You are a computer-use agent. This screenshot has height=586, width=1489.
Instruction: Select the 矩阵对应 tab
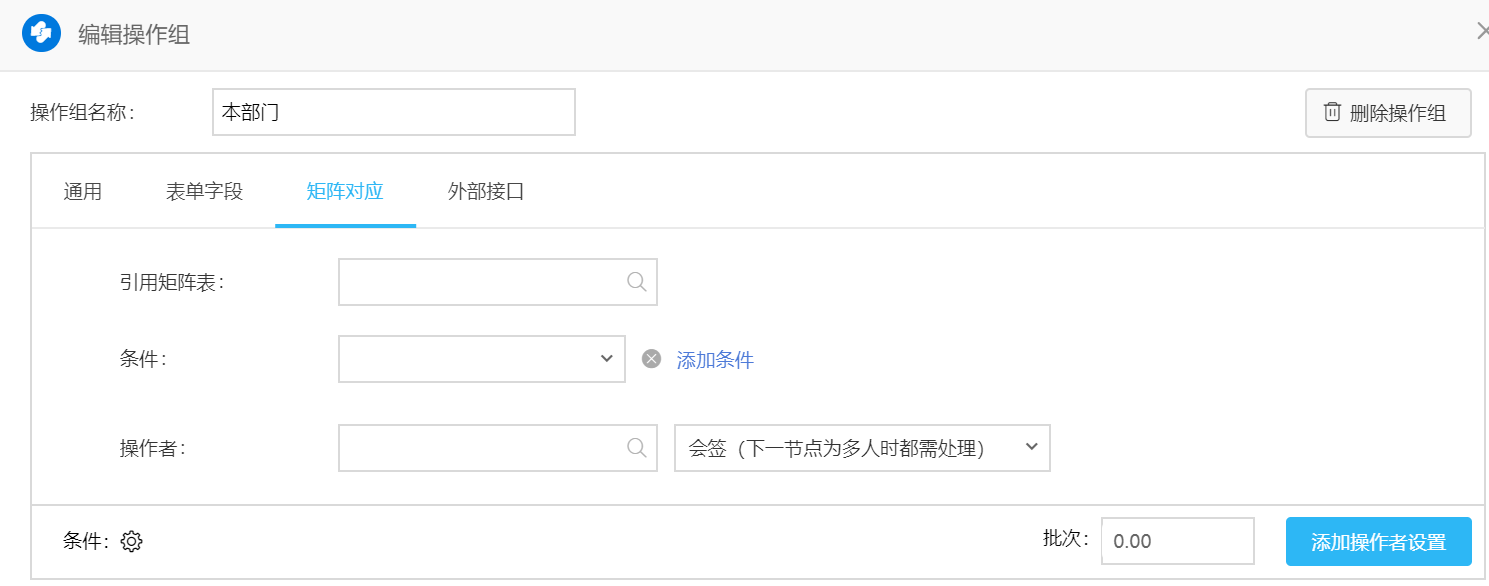click(345, 192)
